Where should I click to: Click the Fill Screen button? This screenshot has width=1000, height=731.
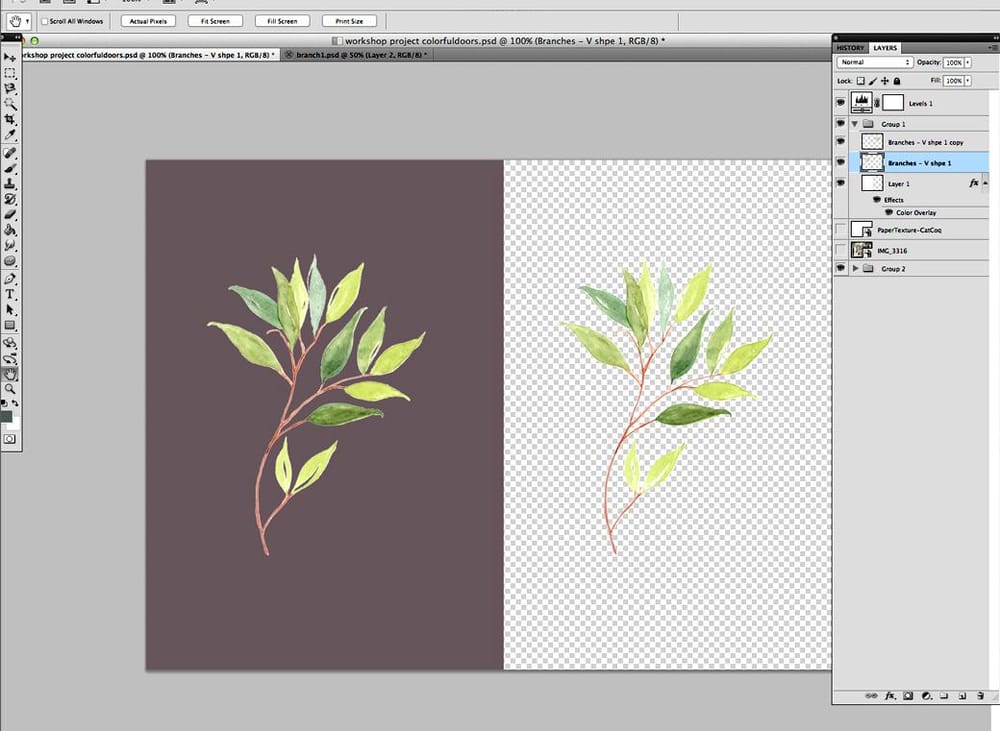[282, 21]
